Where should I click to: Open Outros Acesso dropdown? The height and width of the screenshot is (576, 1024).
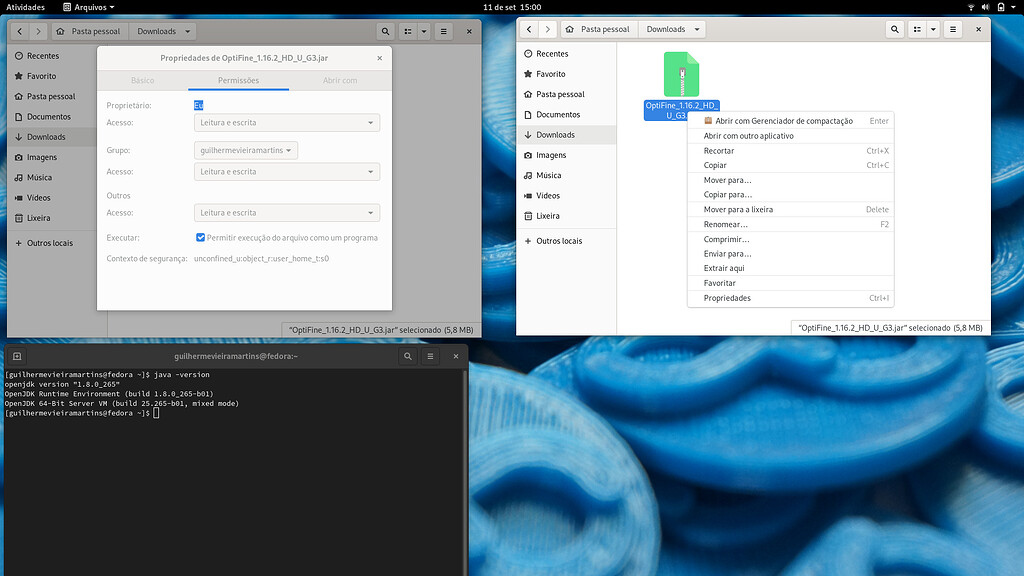pyautogui.click(x=287, y=213)
